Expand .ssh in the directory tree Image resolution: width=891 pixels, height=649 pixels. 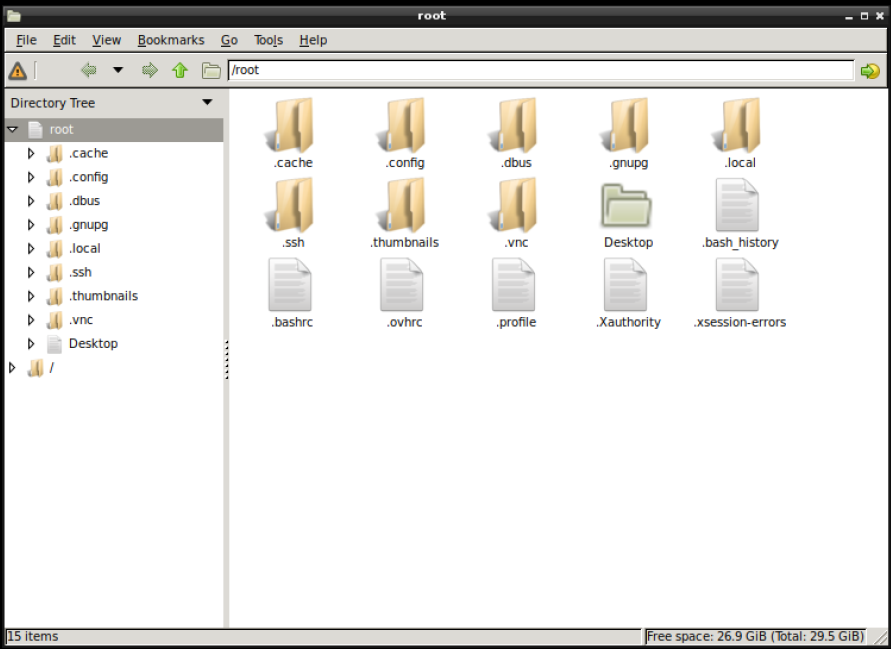31,273
